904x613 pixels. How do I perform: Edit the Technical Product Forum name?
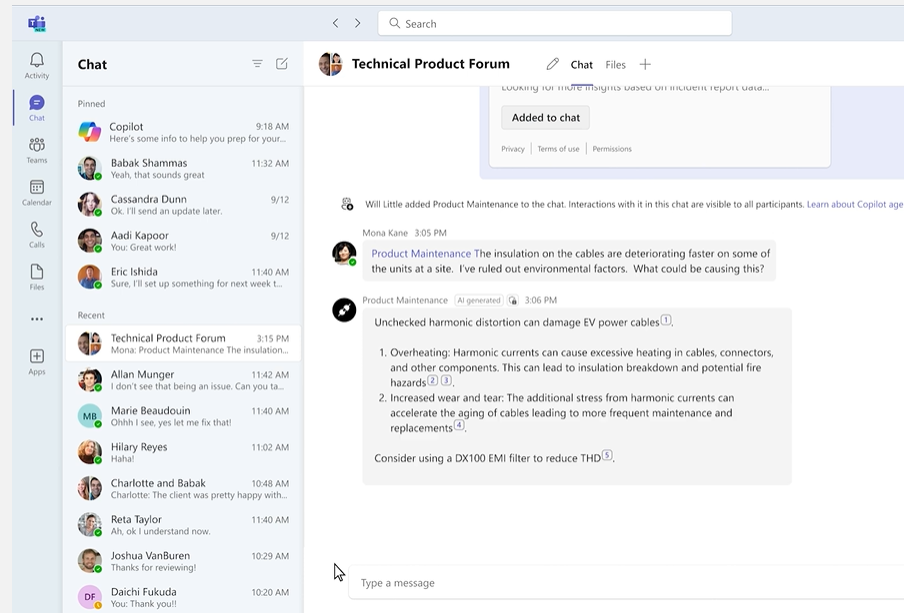pos(552,64)
